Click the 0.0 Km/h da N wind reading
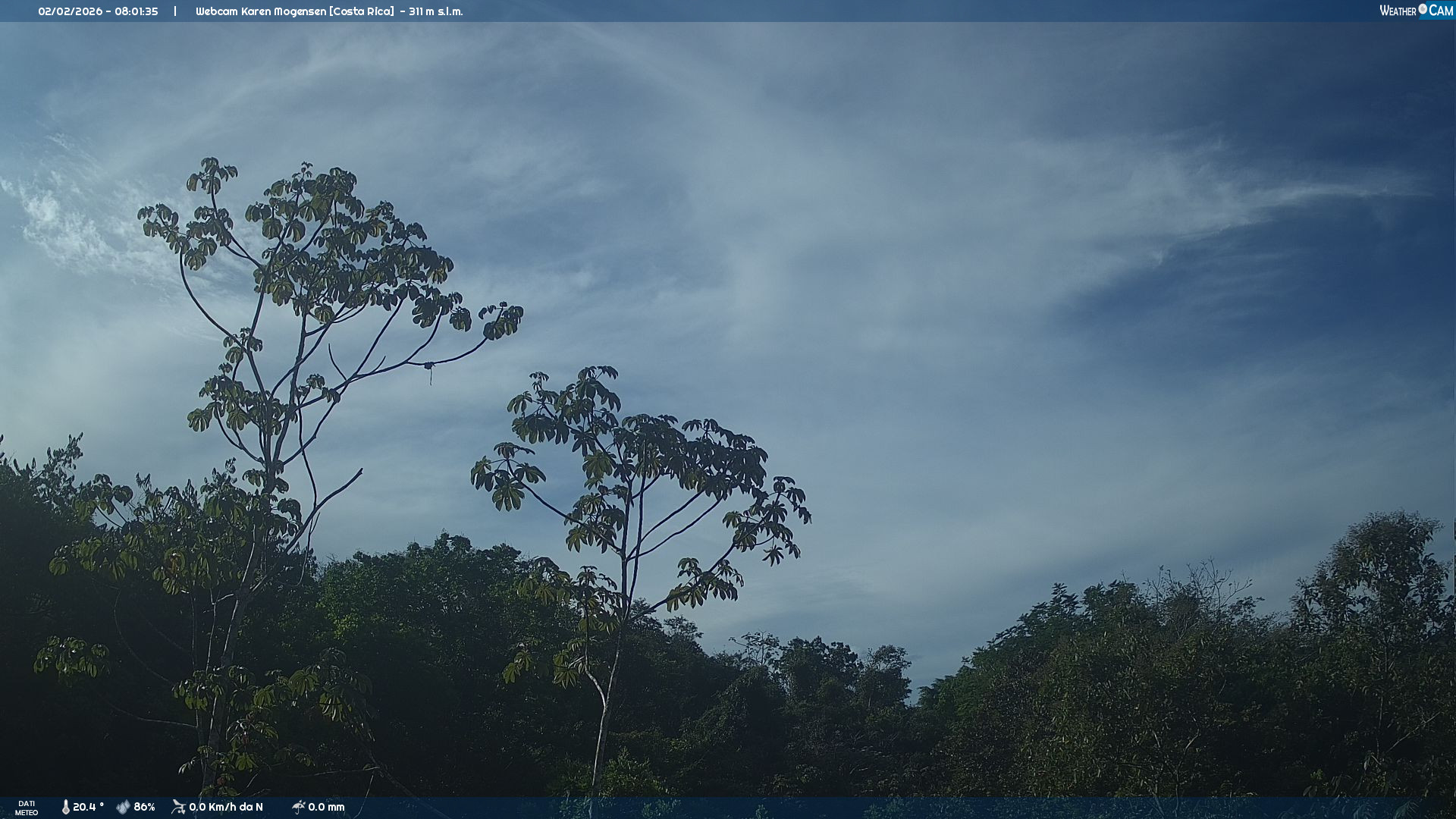The image size is (1456, 819). coord(226,807)
